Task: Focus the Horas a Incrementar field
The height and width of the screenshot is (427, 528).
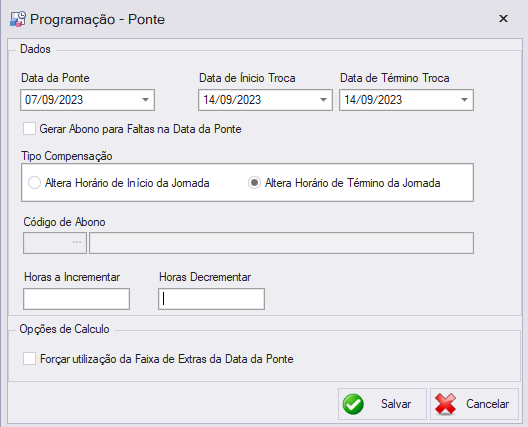Action: coord(76,299)
